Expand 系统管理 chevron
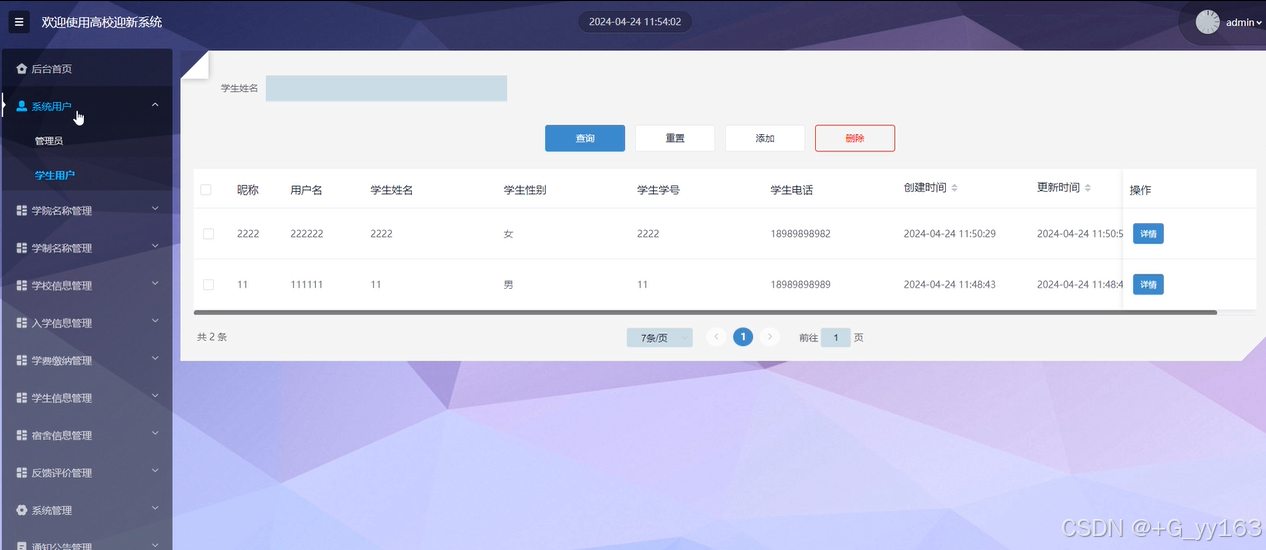Viewport: 1266px width, 550px height. click(x=155, y=508)
